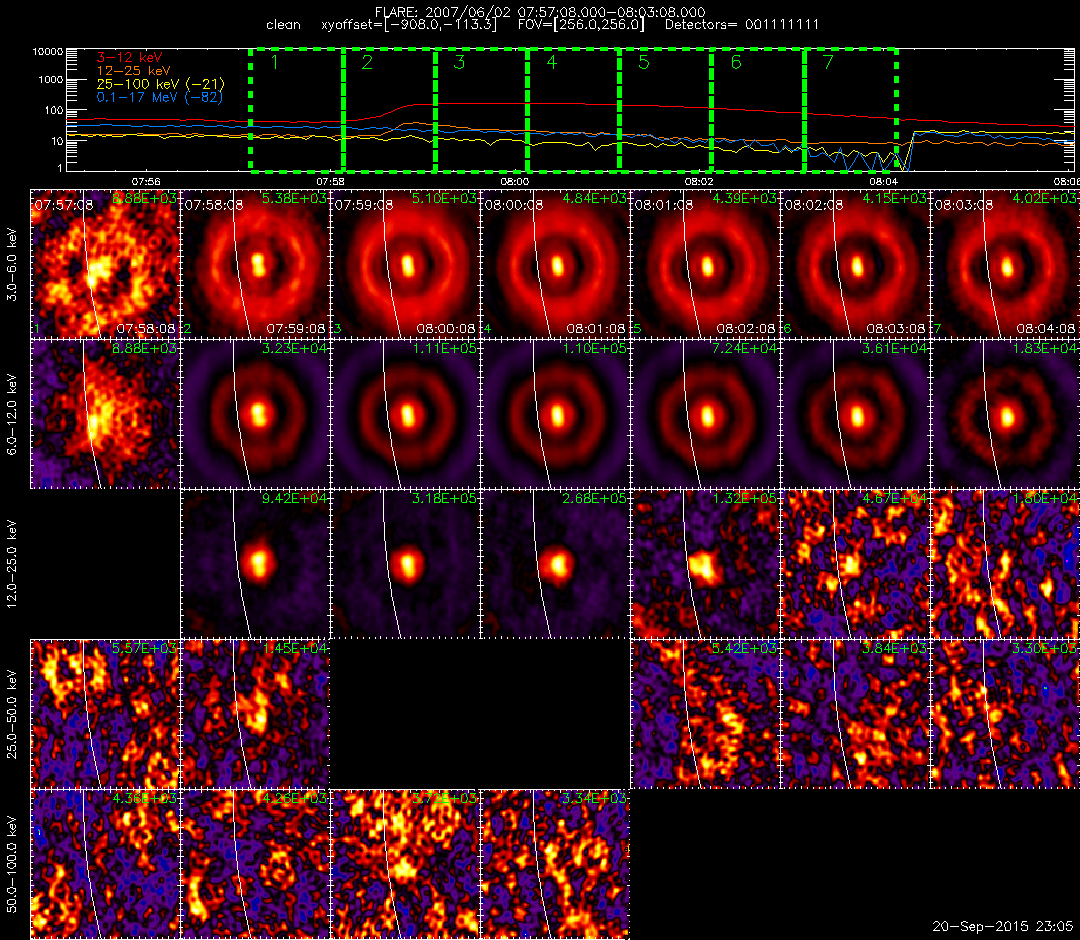
Task: Click the 10000 y-axis tick label
Action: (x=48, y=52)
